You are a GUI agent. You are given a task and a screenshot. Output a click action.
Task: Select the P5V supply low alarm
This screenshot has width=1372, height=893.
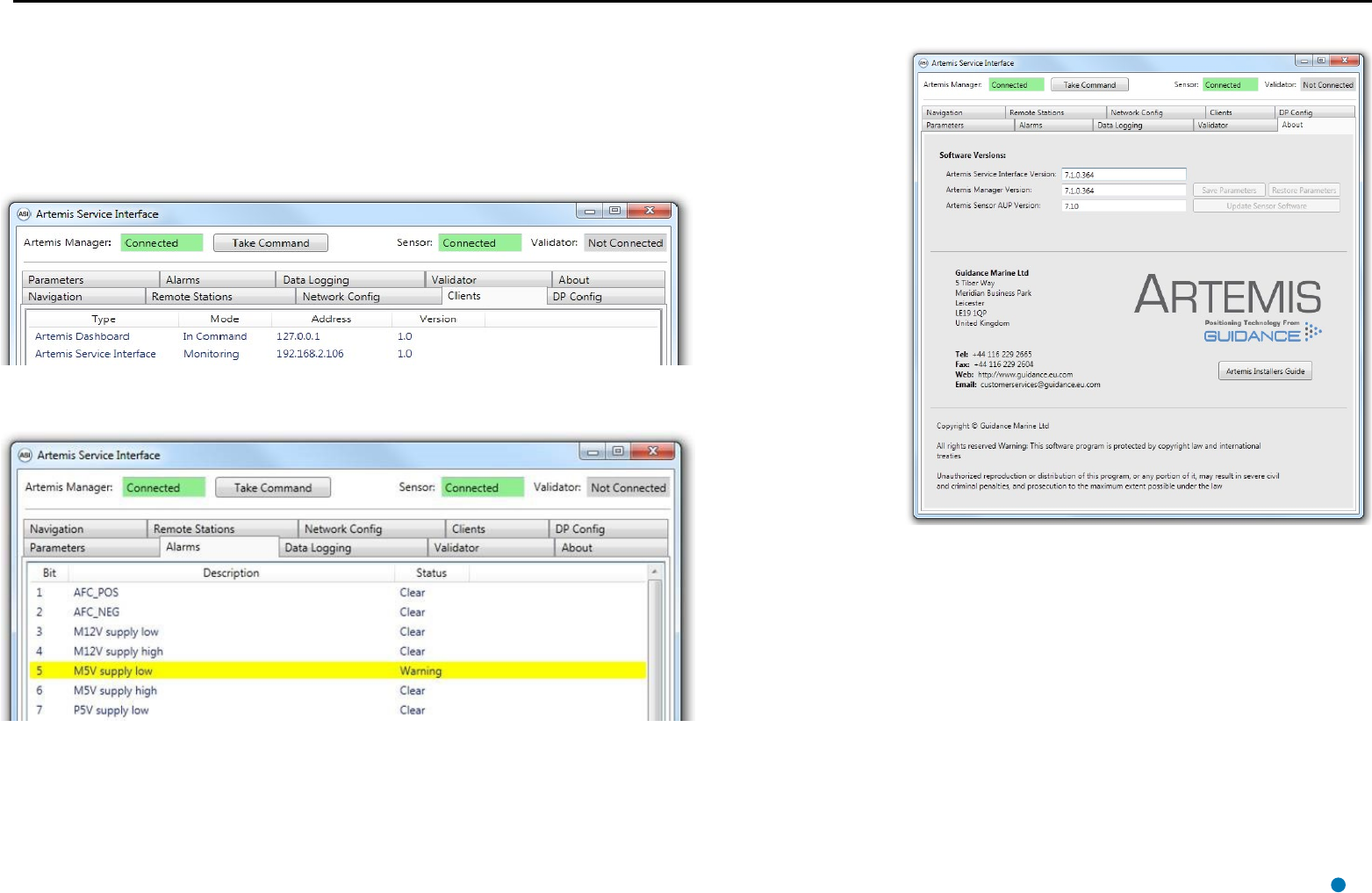coord(338,710)
